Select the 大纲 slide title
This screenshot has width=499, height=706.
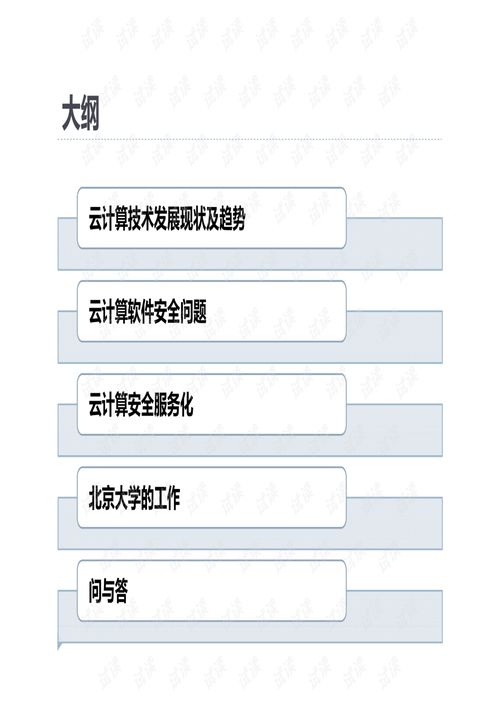tap(80, 115)
